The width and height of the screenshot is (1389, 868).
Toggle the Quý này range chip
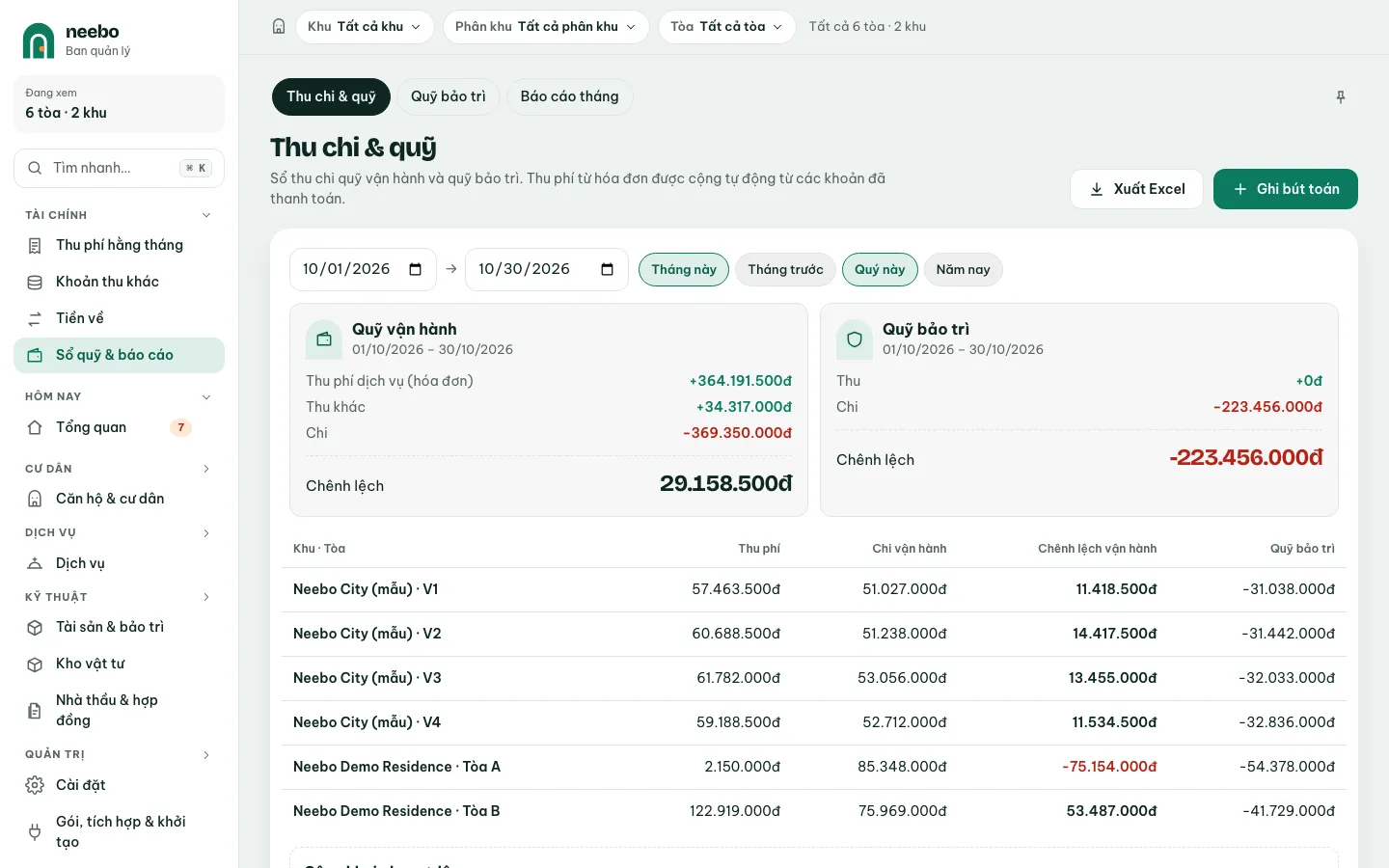[880, 270]
